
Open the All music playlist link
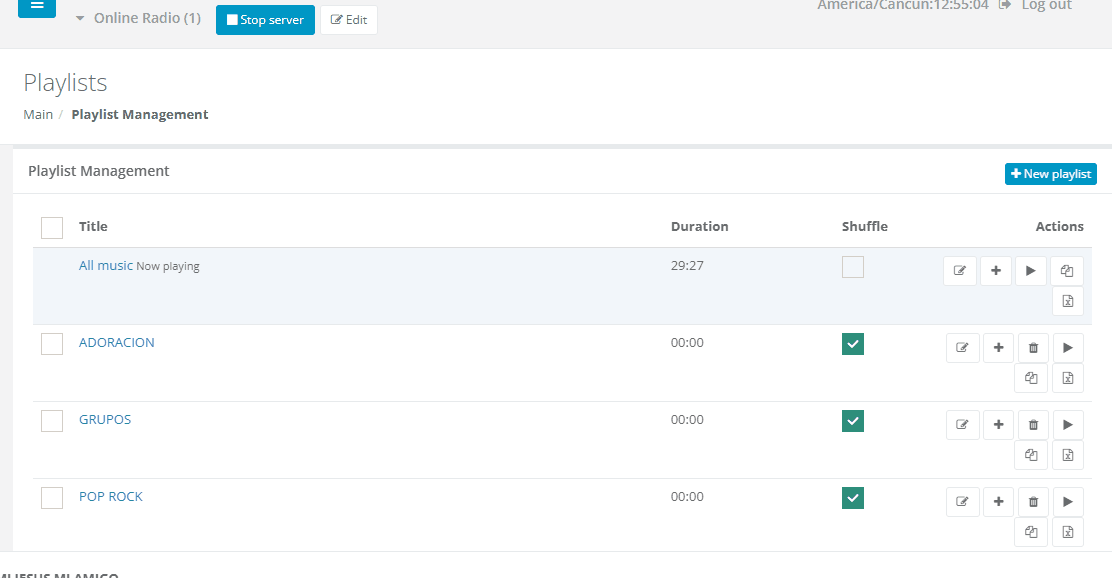click(106, 265)
